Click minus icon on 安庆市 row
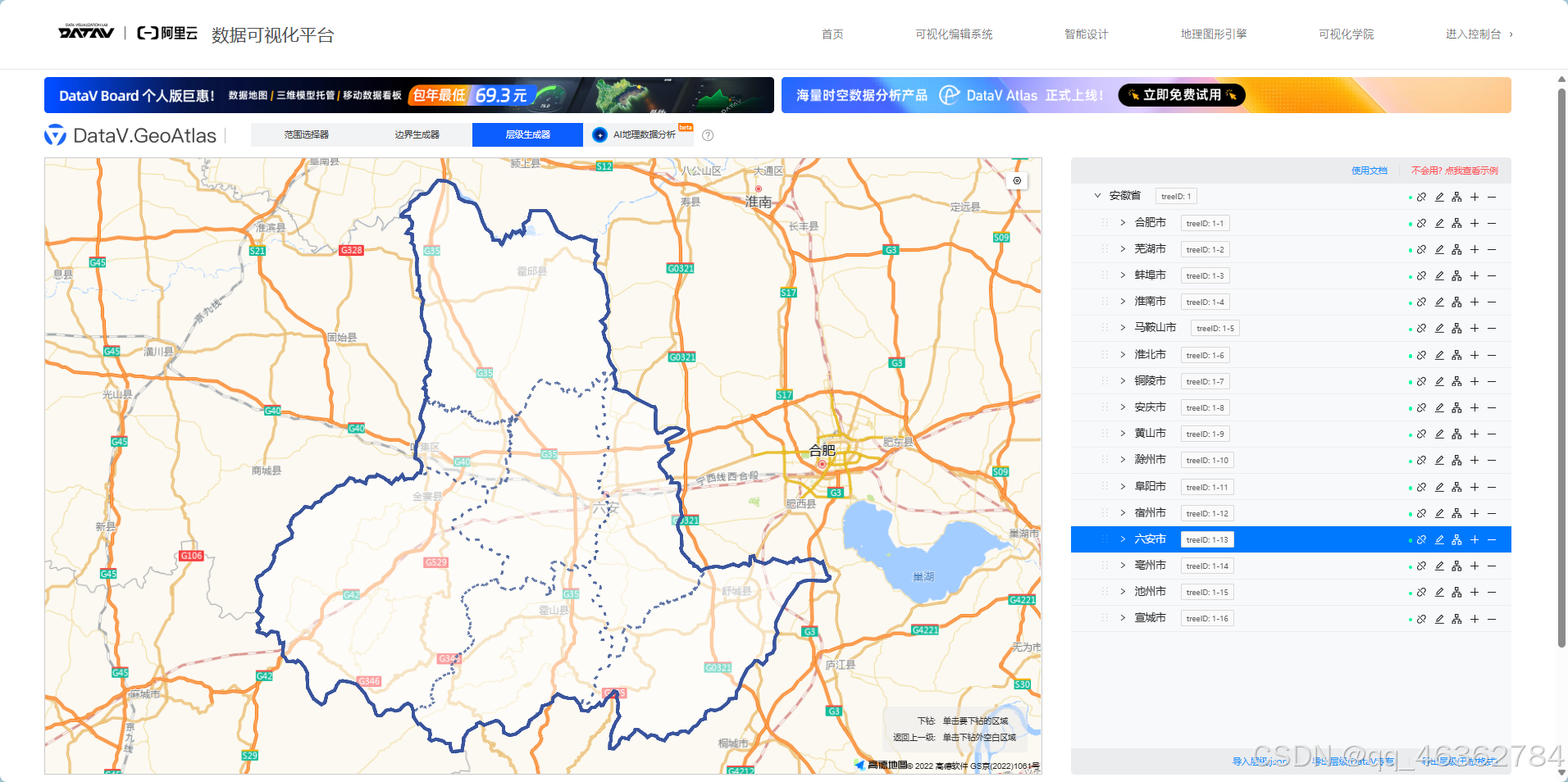Screen dimensions: 1568x782 (x=1492, y=407)
